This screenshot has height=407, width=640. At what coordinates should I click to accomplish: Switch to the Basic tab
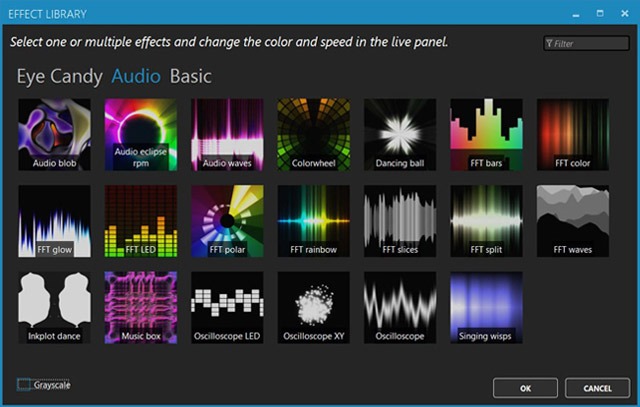[x=191, y=76]
